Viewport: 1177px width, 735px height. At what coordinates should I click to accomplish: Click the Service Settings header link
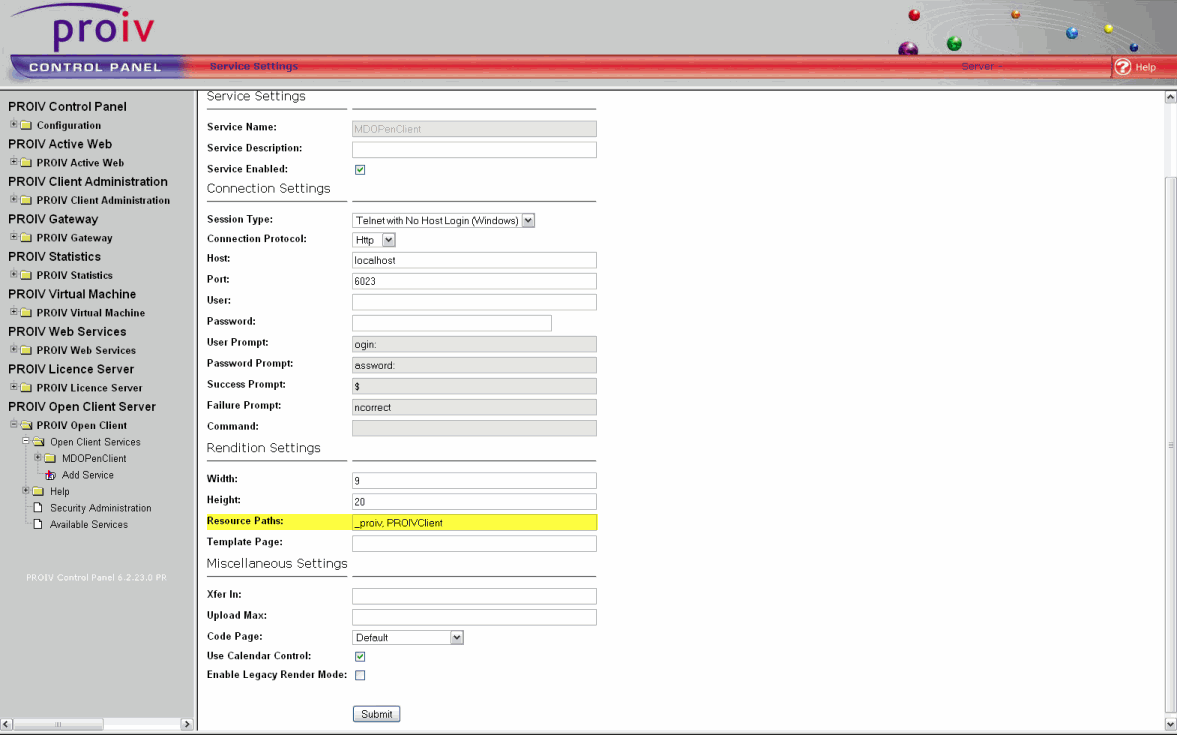[x=254, y=66]
